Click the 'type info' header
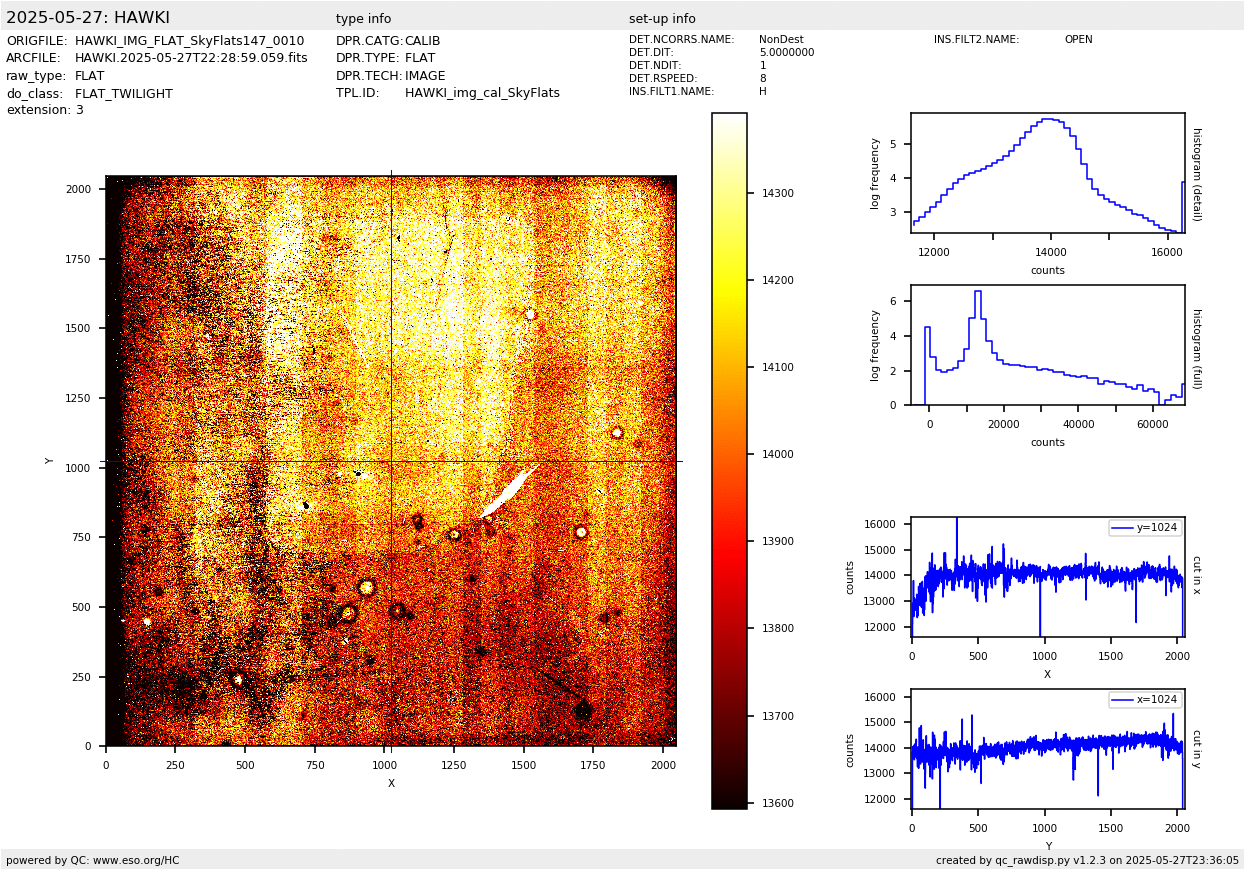The width and height of the screenshot is (1245, 870). (363, 19)
